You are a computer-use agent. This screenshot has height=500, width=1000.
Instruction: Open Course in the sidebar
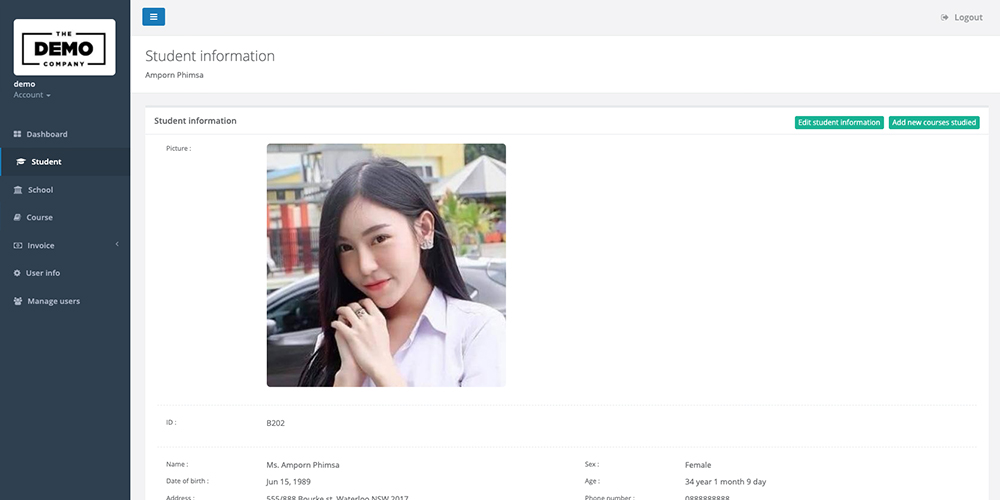[65, 217]
